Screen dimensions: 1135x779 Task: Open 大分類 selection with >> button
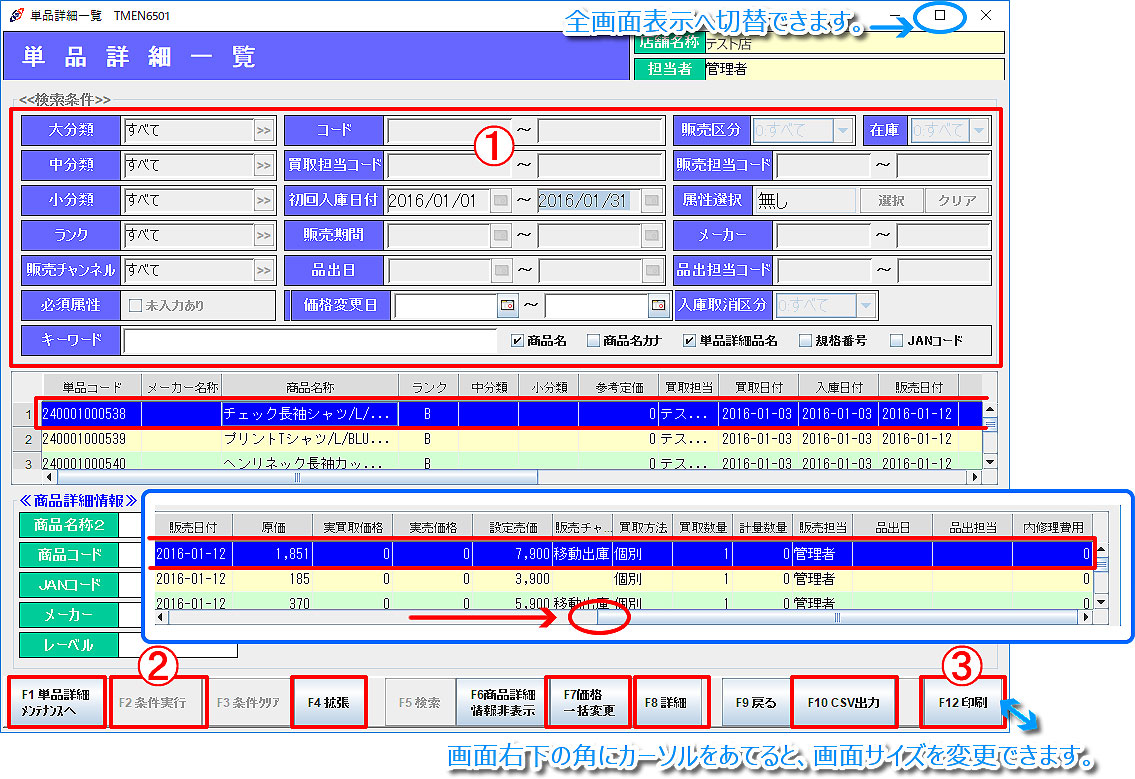pyautogui.click(x=263, y=130)
